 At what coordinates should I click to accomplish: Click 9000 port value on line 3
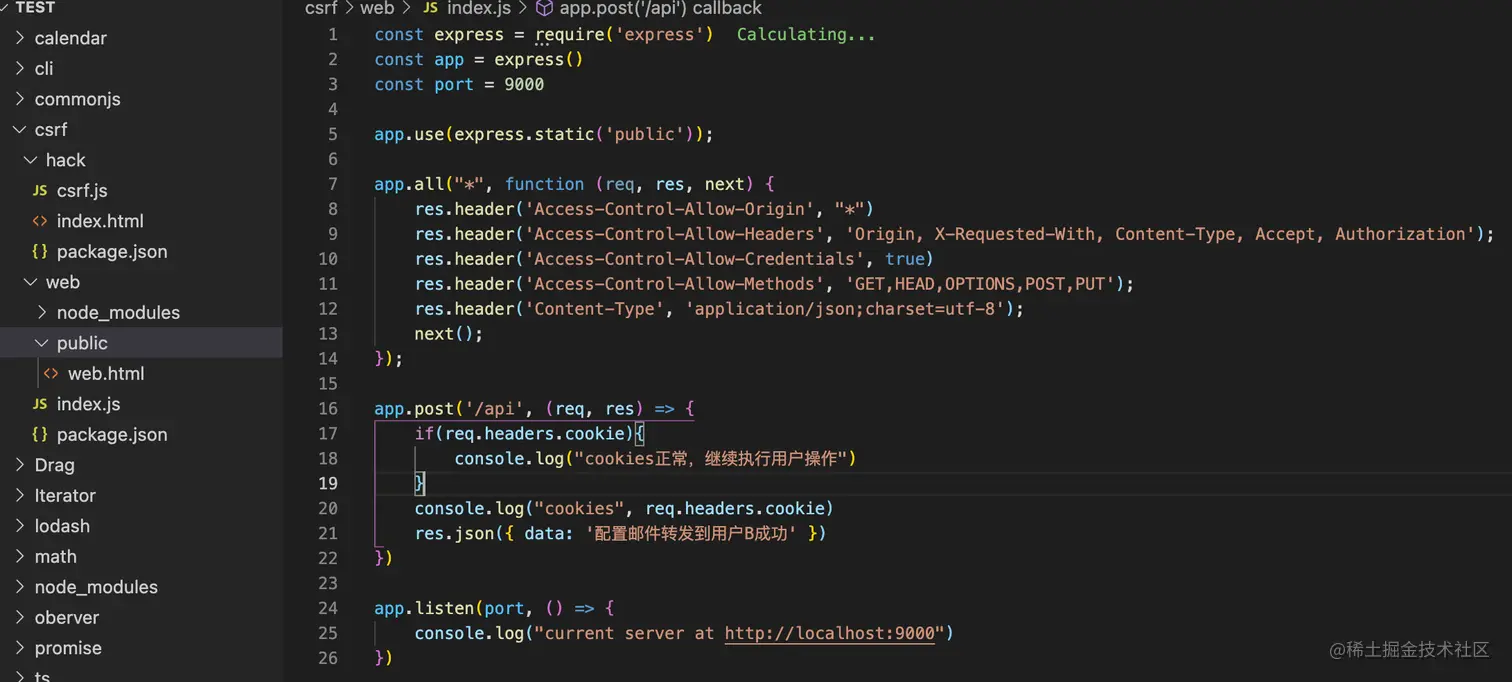click(x=524, y=84)
